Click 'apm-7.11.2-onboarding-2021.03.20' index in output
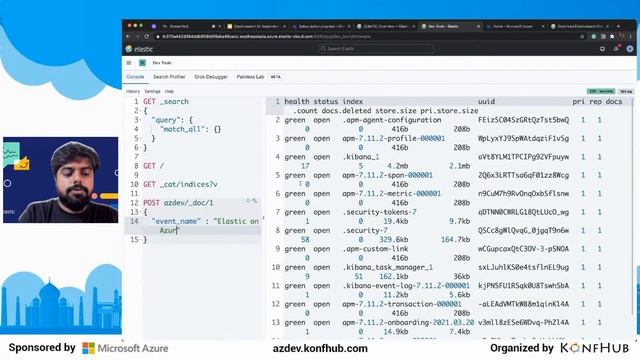The width and height of the screenshot is (640, 360). [408, 322]
